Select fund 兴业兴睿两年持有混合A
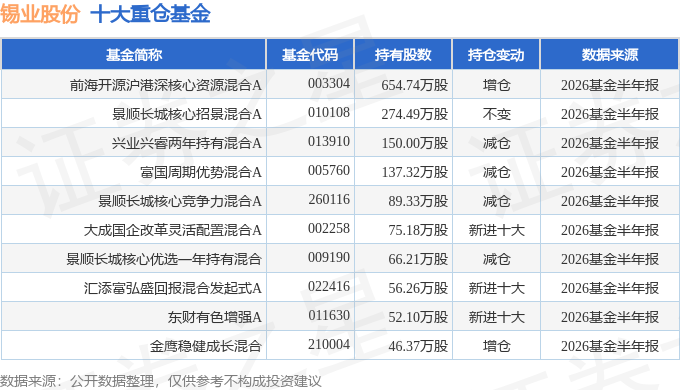Screen dimensions: 680x390 tap(187, 143)
